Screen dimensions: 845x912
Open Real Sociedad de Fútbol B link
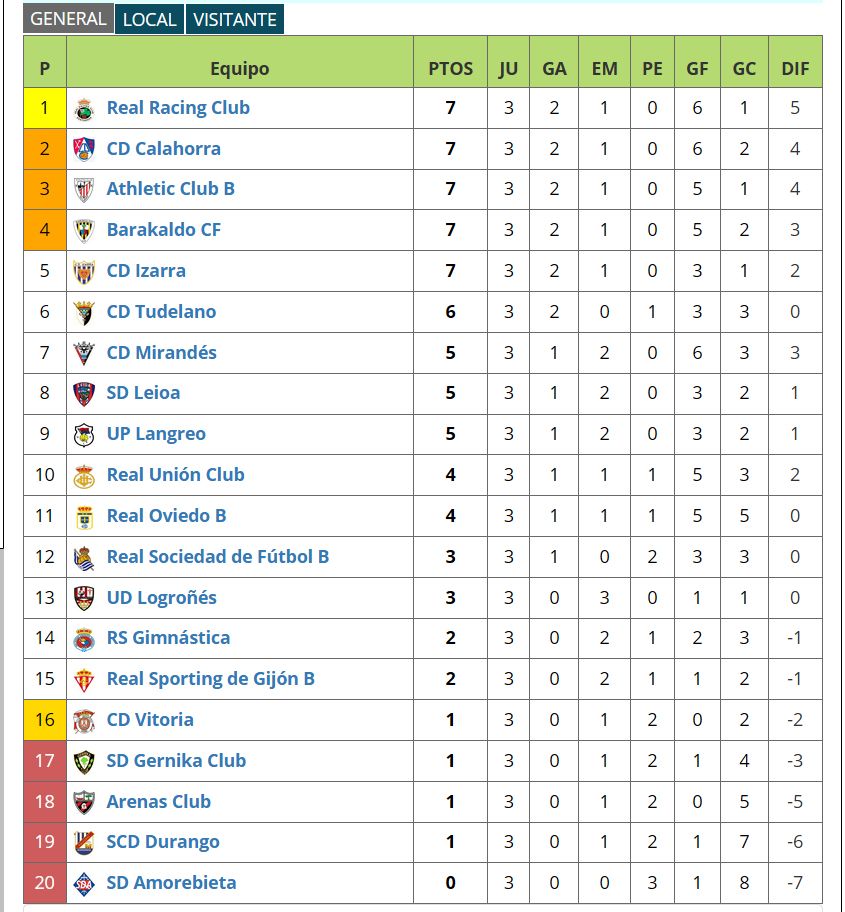218,557
